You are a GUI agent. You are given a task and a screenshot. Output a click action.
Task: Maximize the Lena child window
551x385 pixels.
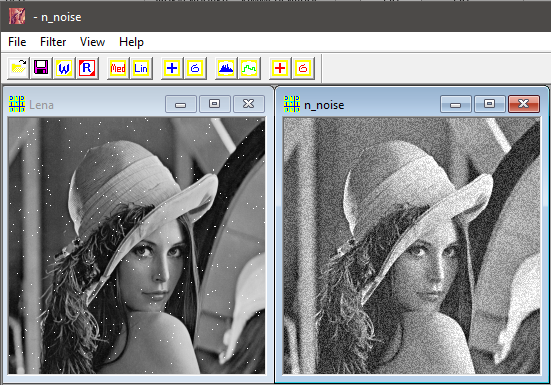[x=214, y=104]
